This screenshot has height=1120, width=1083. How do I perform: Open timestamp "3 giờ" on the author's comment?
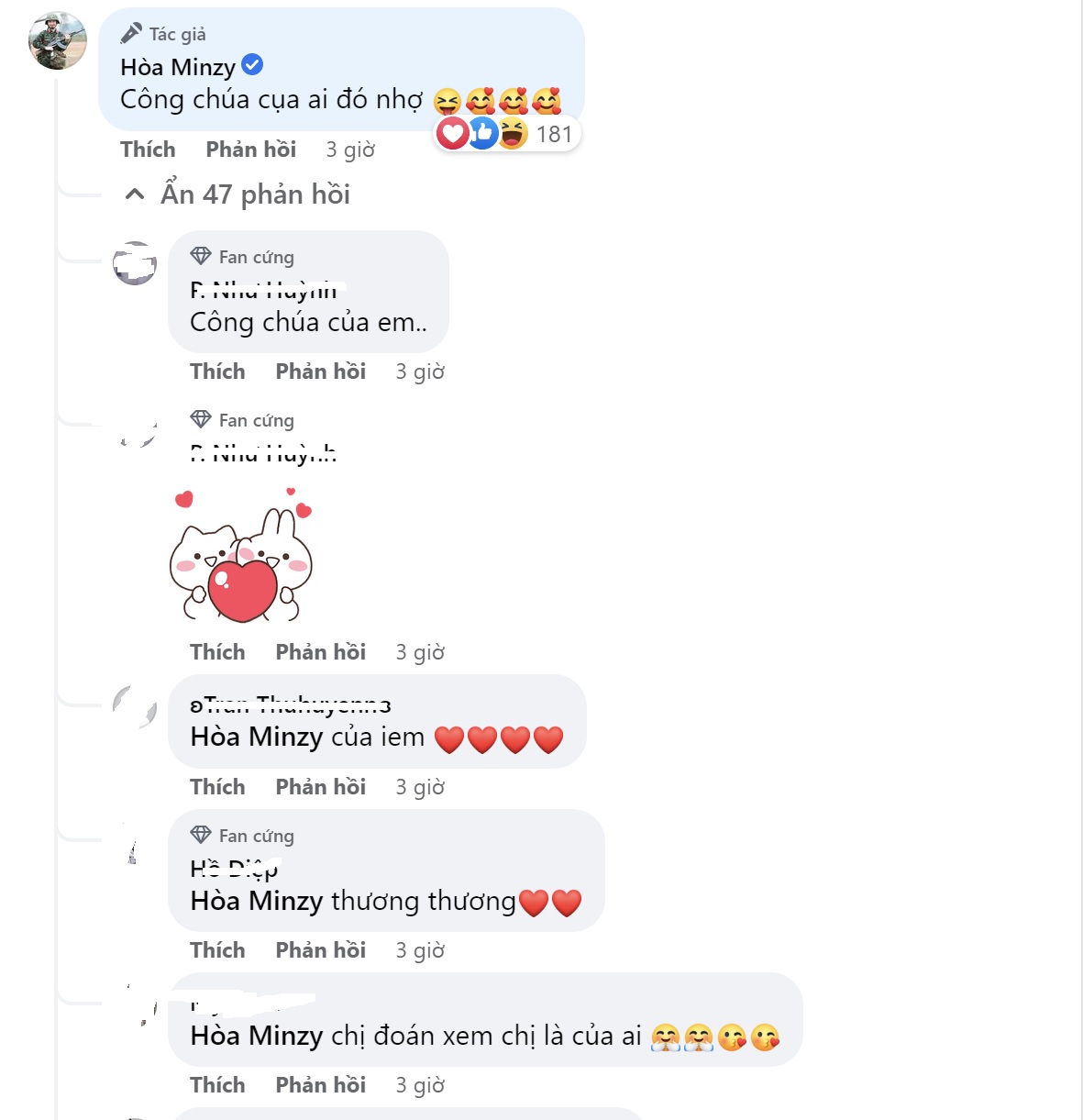[350, 150]
